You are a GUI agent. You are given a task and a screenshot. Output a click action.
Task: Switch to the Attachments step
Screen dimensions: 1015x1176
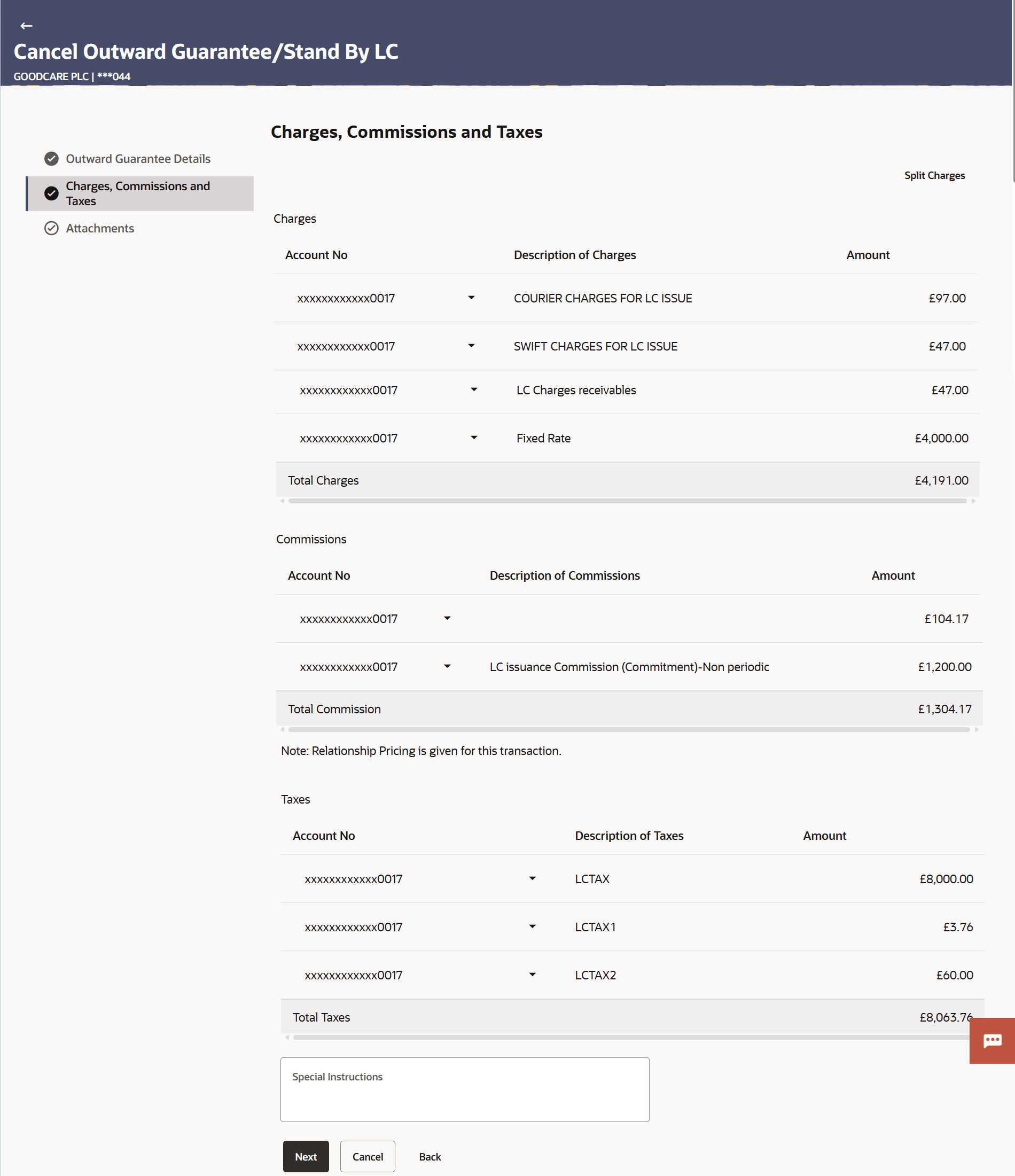point(99,228)
